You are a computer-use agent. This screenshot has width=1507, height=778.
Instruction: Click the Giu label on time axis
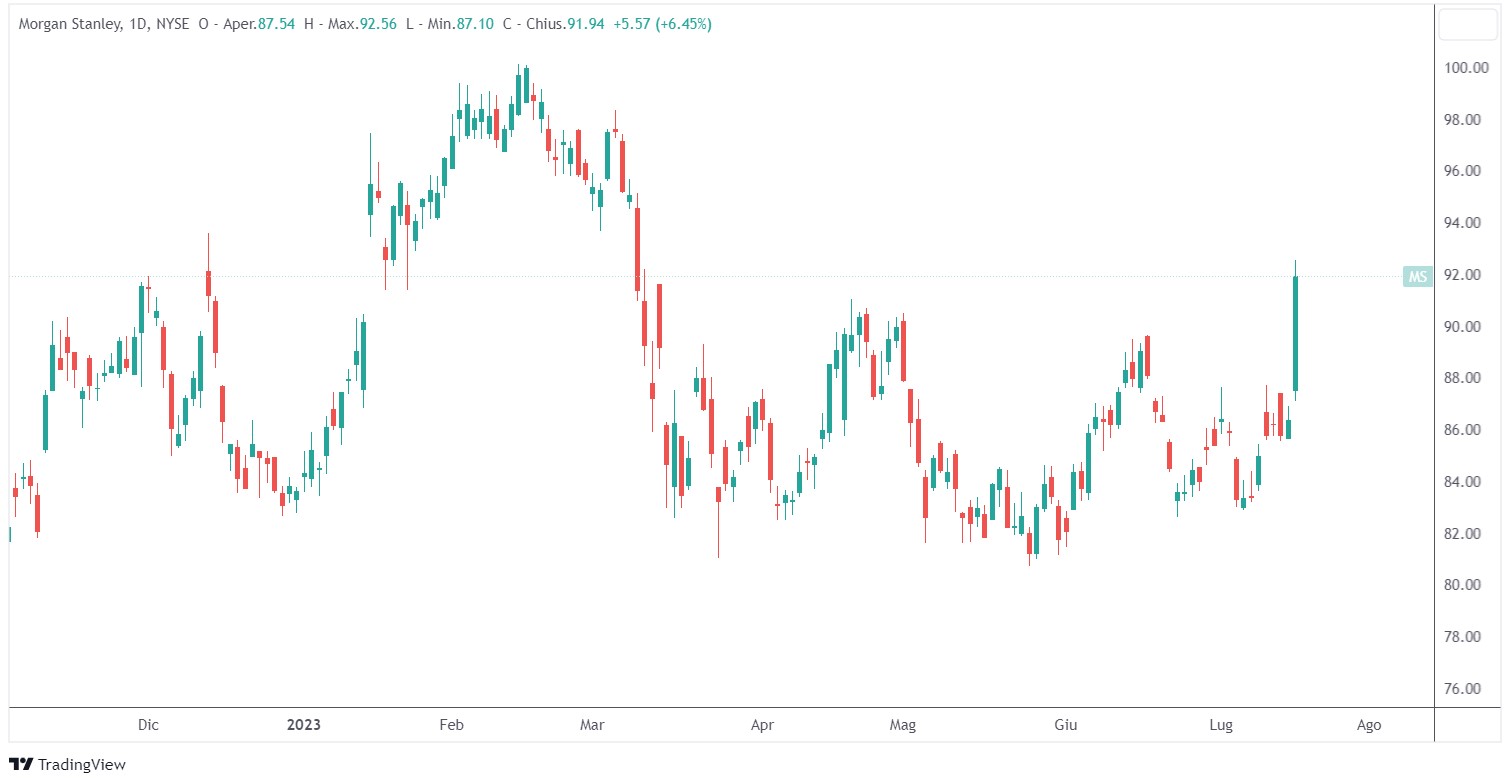click(x=1065, y=724)
